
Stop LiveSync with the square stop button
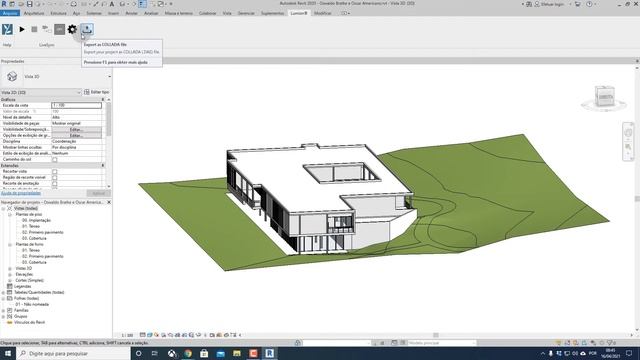pyautogui.click(x=34, y=29)
